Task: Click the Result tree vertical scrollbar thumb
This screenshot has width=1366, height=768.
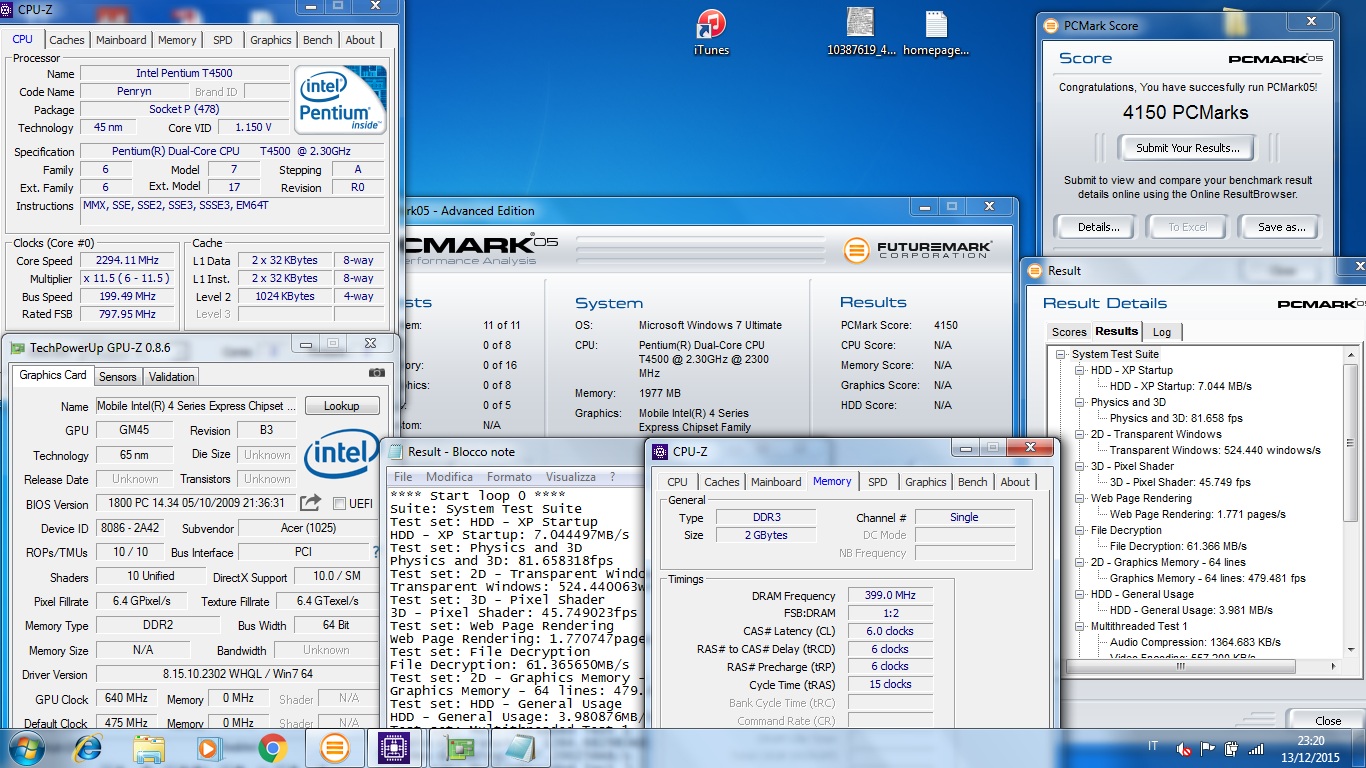Action: pos(1351,442)
